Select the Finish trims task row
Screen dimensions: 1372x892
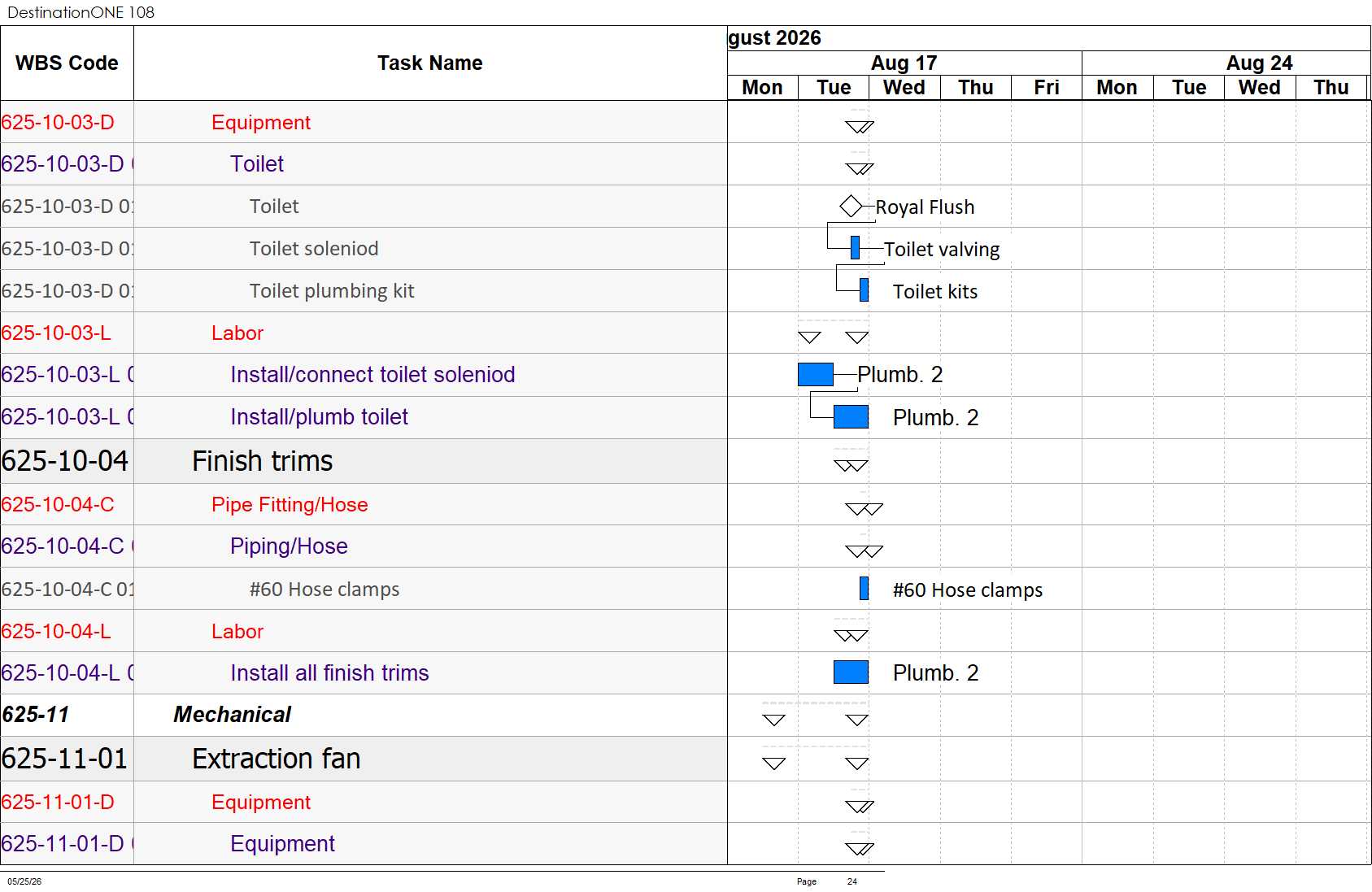point(364,461)
